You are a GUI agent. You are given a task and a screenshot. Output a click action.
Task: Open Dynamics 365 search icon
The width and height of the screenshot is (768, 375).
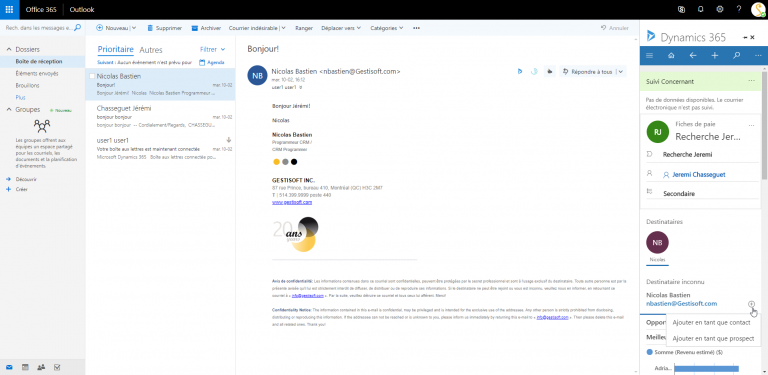(736, 55)
